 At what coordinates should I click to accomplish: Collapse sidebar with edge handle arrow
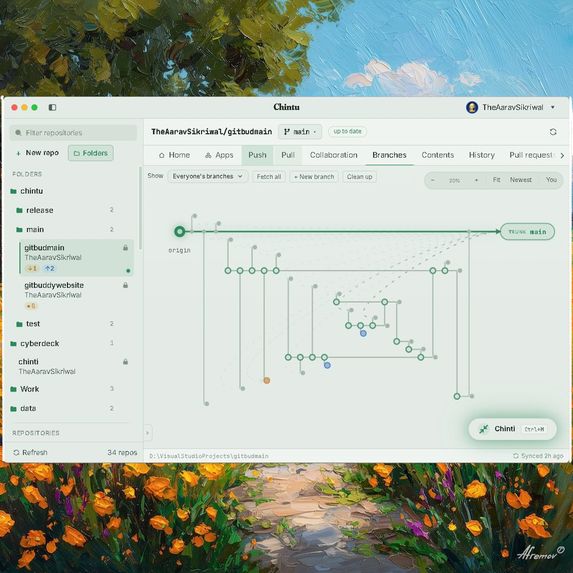coord(148,433)
